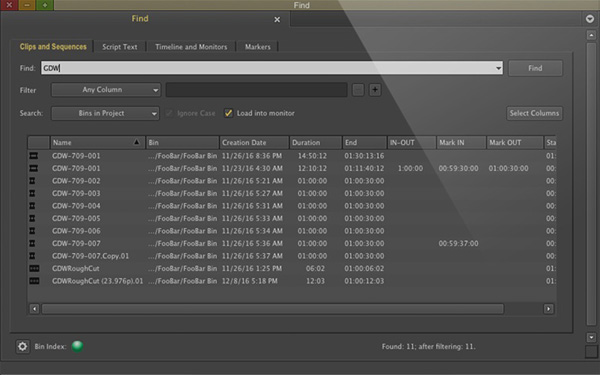The height and width of the screenshot is (375, 600).
Task: Open the Any Column filter dropdown
Action: 106,90
